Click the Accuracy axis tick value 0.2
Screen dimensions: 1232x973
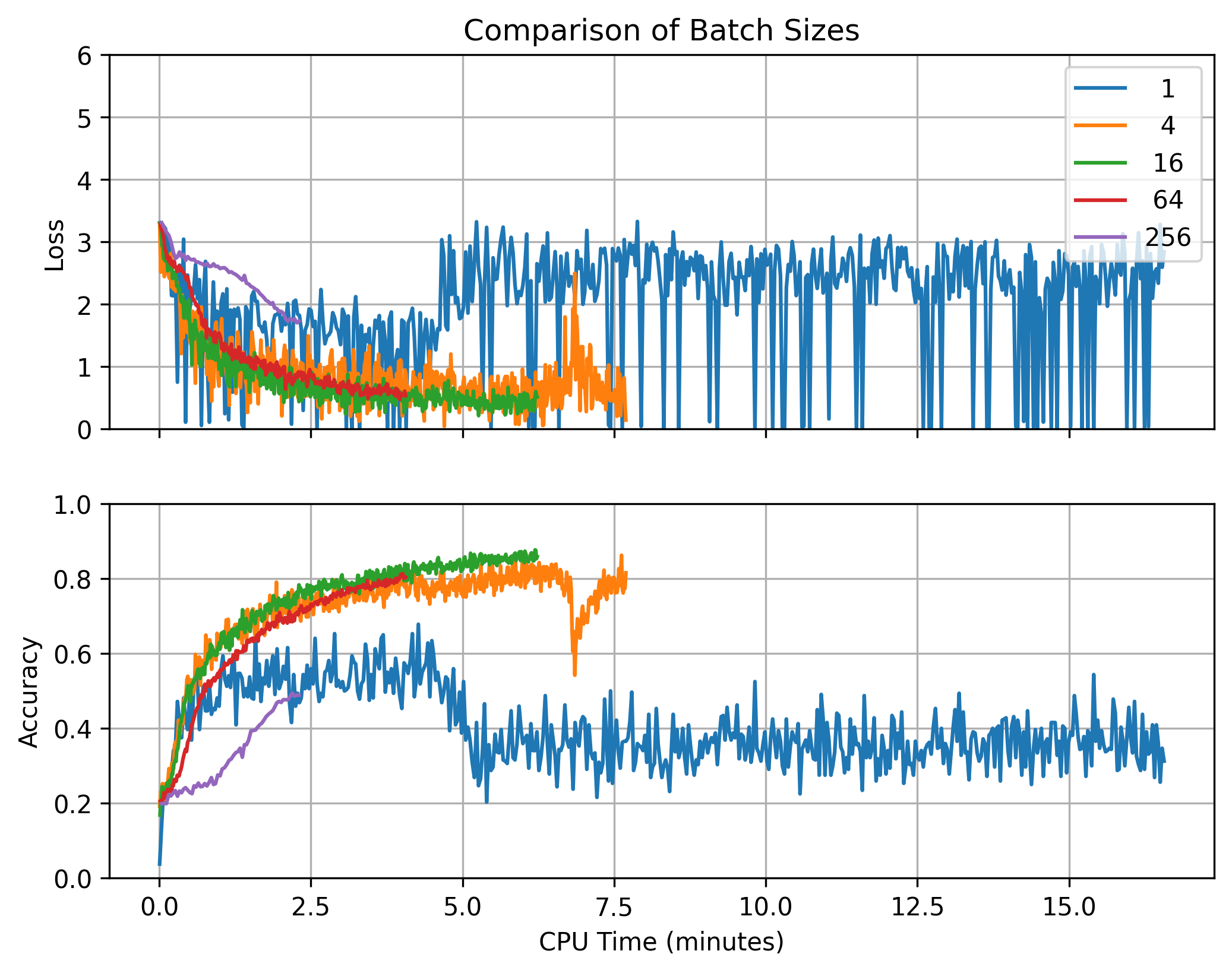73,804
